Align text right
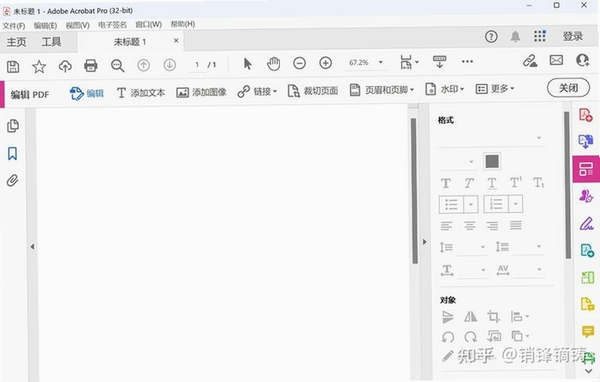The width and height of the screenshot is (600, 382). (492, 225)
